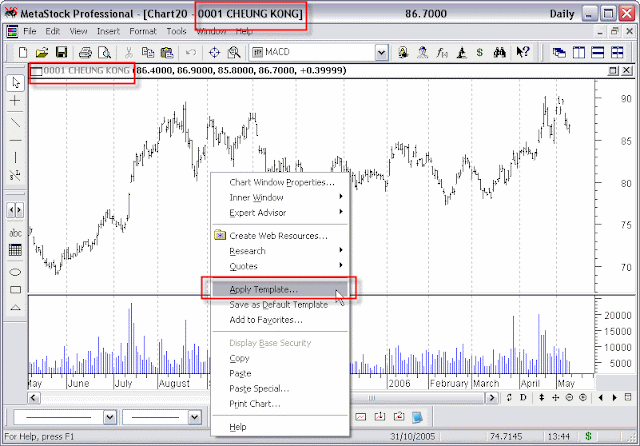Select the triangle drawing tool
Screen dimensions: 640x446
[15, 307]
